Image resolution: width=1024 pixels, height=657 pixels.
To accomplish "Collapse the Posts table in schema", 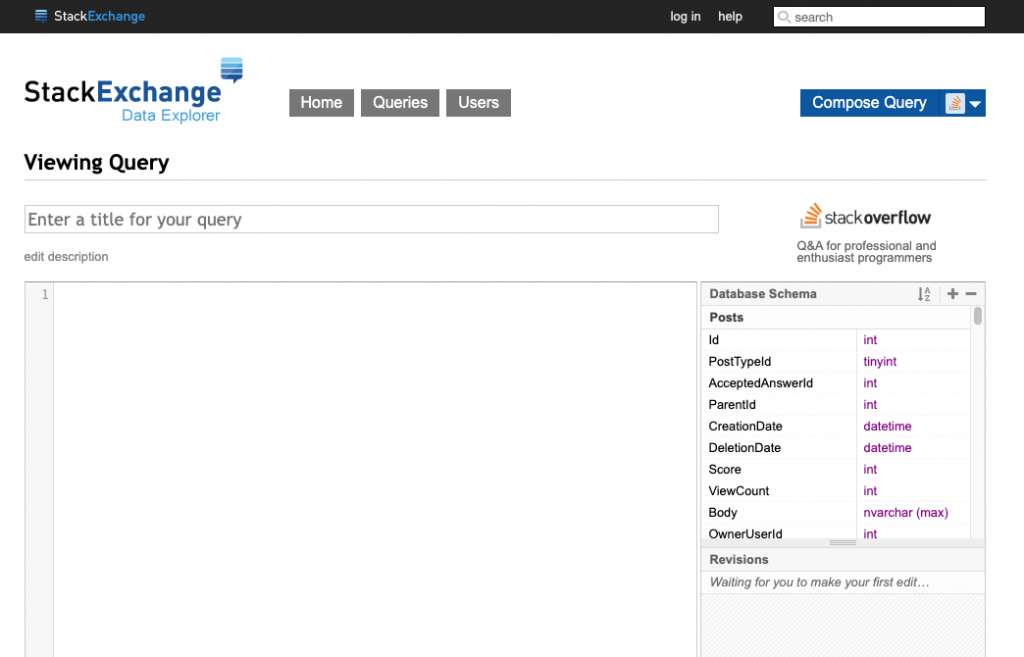I will pos(727,317).
